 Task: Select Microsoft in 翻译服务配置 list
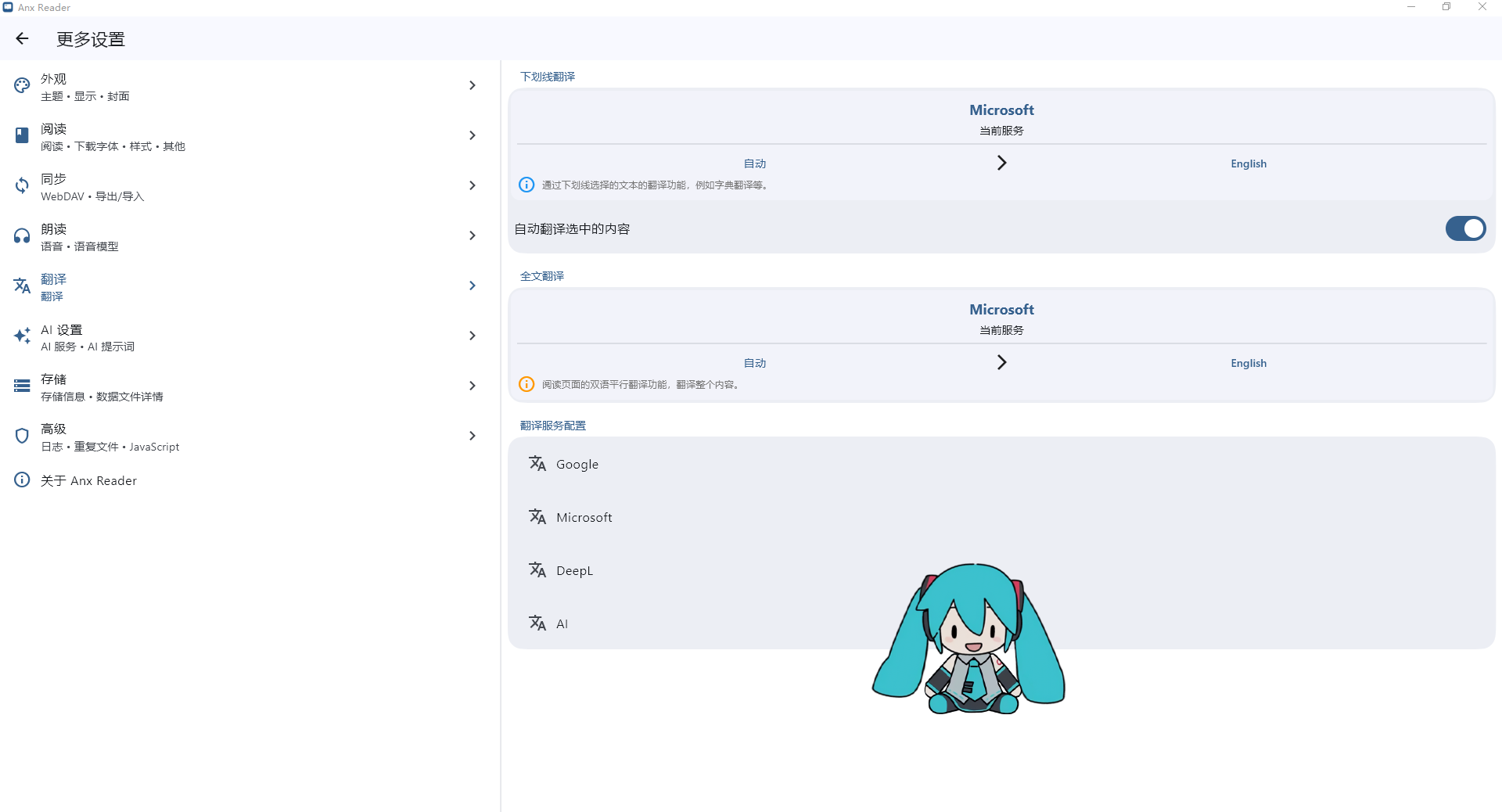tap(584, 517)
